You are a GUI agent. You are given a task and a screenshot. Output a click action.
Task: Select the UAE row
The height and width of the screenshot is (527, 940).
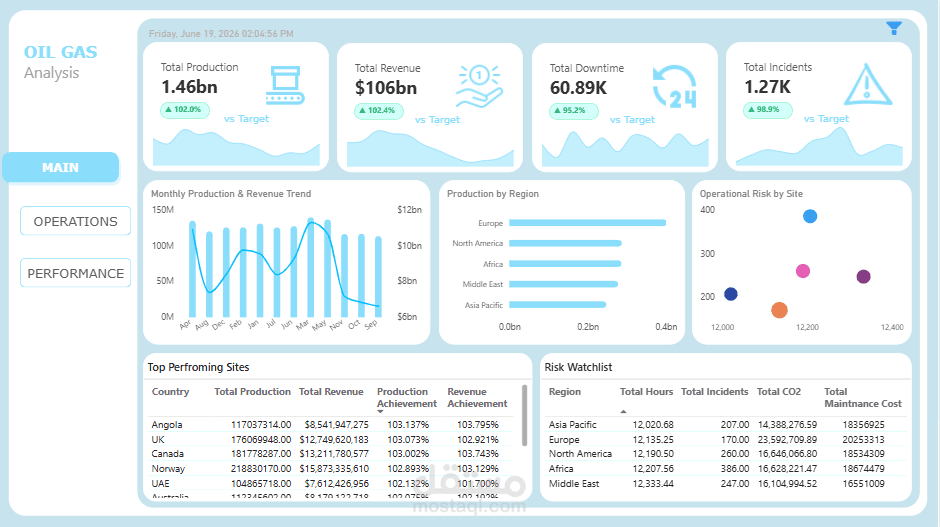pos(330,484)
